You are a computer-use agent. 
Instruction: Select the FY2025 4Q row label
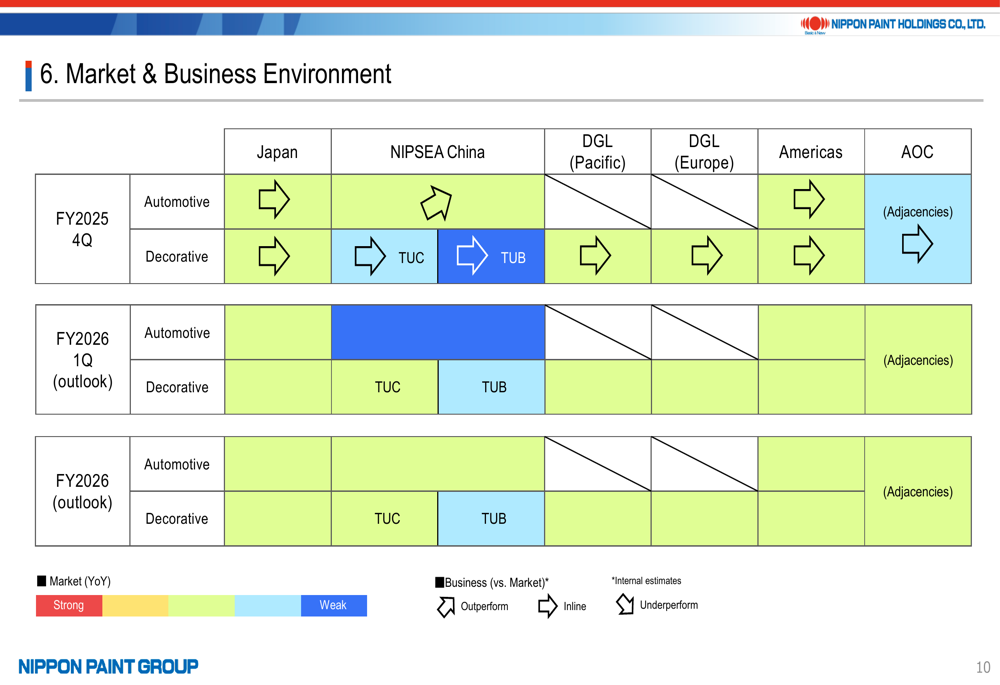(x=82, y=229)
